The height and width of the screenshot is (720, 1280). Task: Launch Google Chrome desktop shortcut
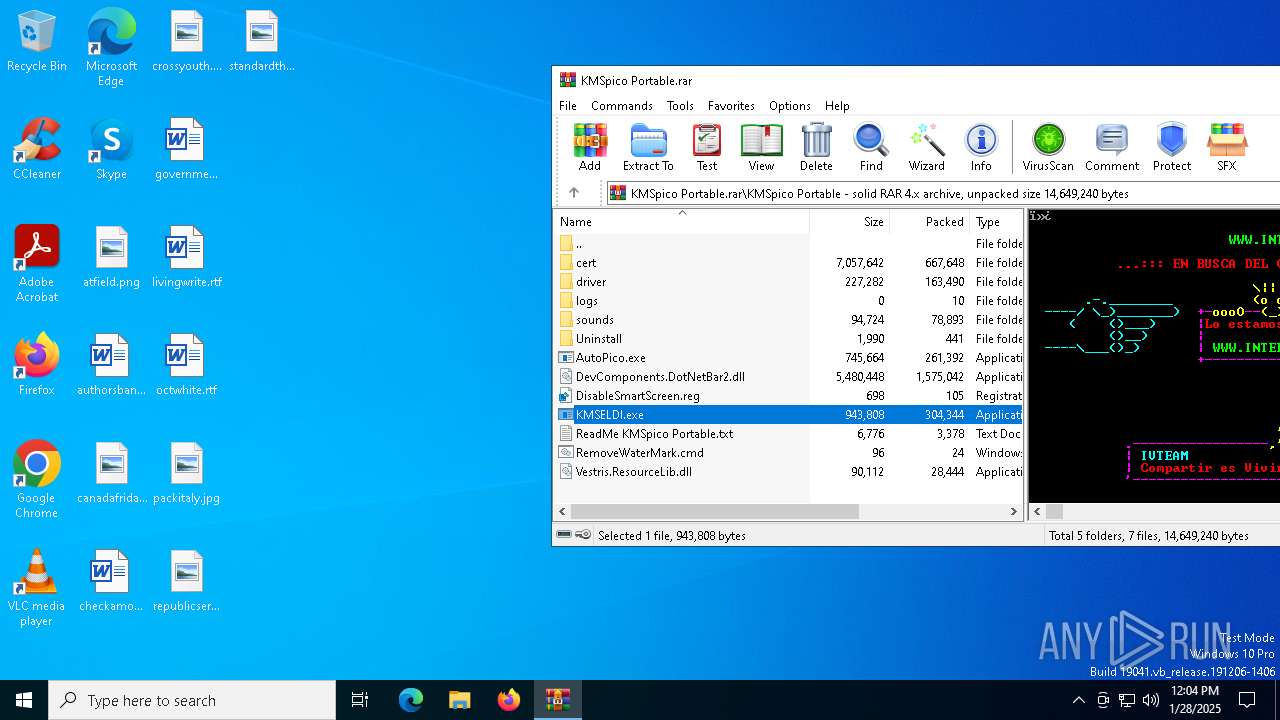pyautogui.click(x=37, y=480)
